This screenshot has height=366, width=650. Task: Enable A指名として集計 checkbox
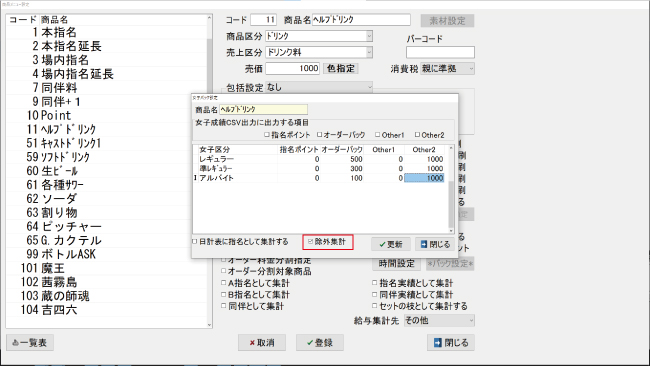click(224, 283)
